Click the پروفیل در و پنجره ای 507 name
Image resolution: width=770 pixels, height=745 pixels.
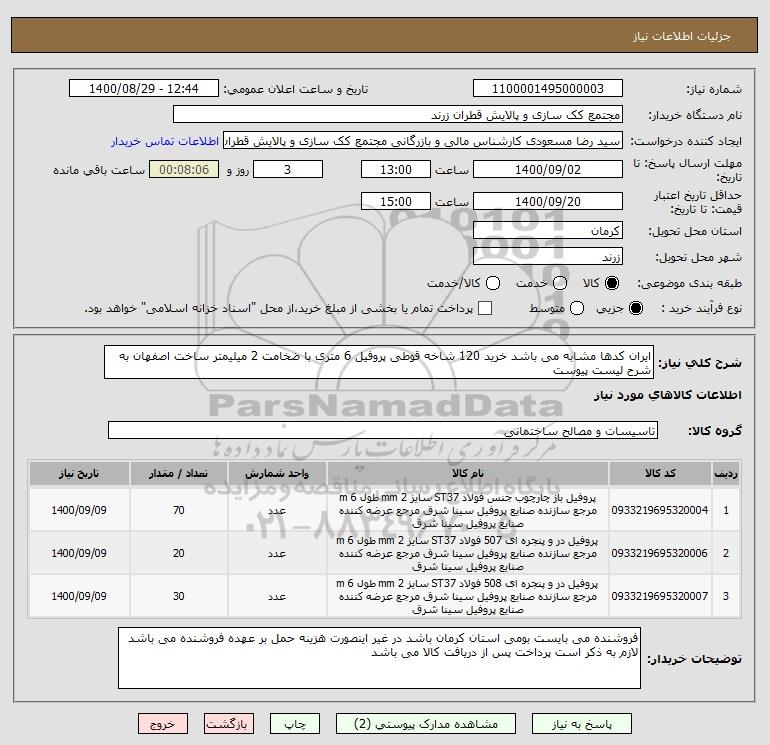pos(468,553)
